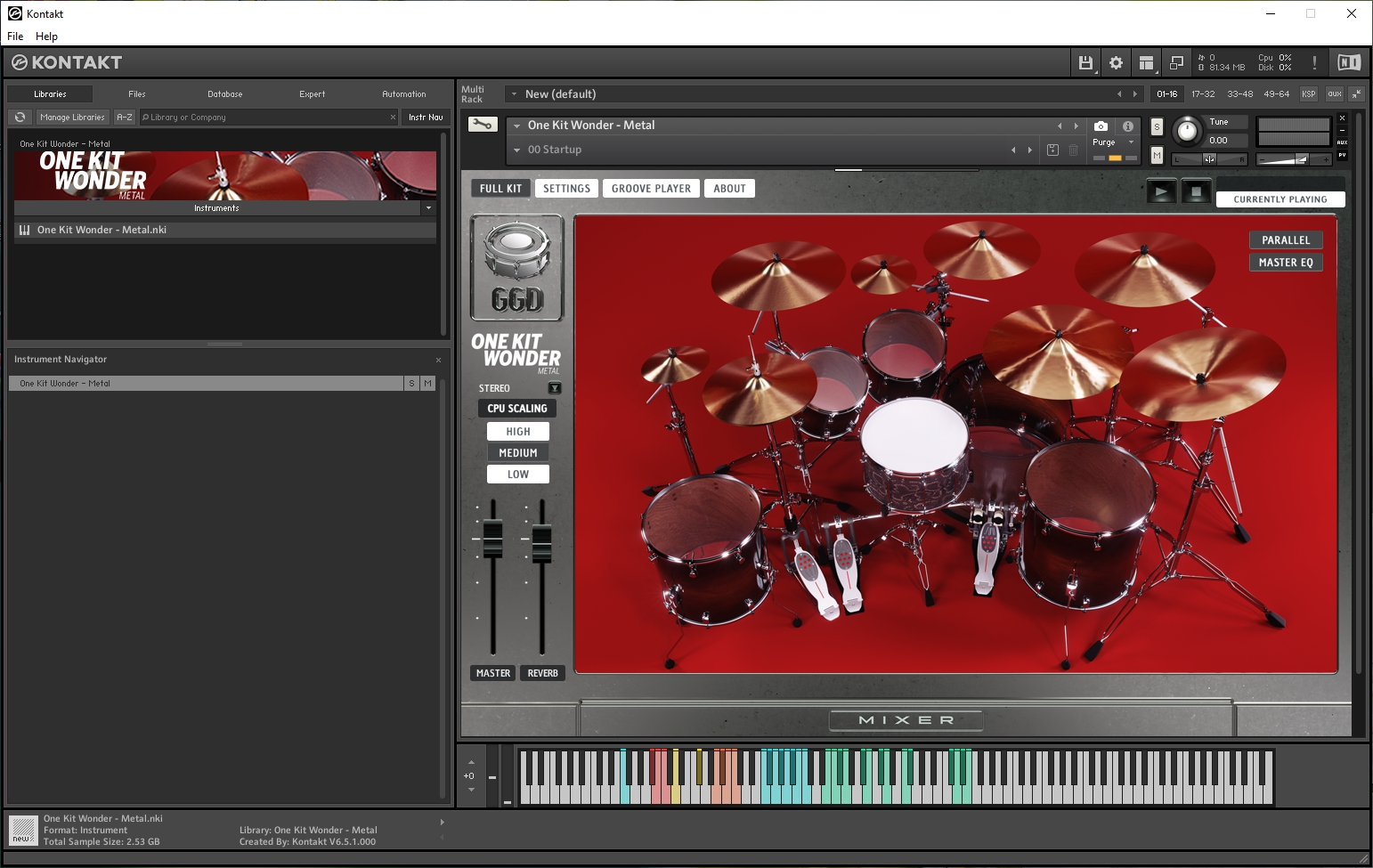The width and height of the screenshot is (1373, 868).
Task: Toggle the A-Z library sorting
Action: (x=125, y=118)
